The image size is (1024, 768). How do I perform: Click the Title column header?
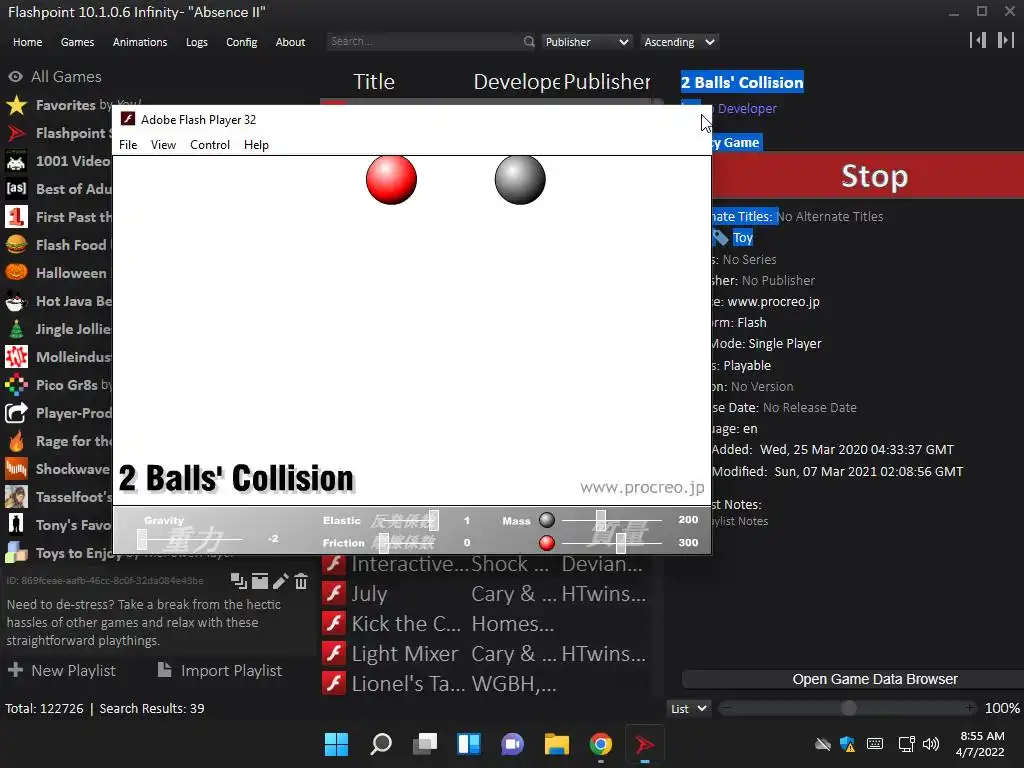click(374, 82)
